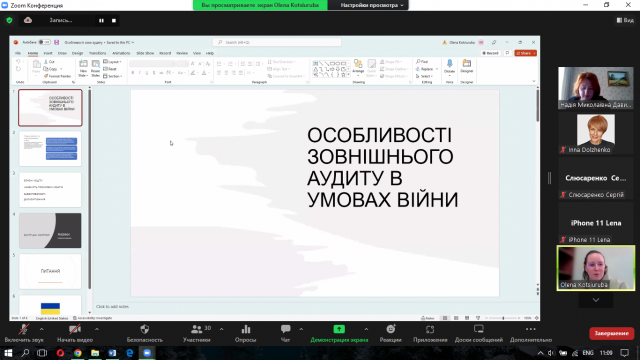The height and width of the screenshot is (360, 640).
Task: Click the Reuse Slides icon
Action: (x=96, y=64)
